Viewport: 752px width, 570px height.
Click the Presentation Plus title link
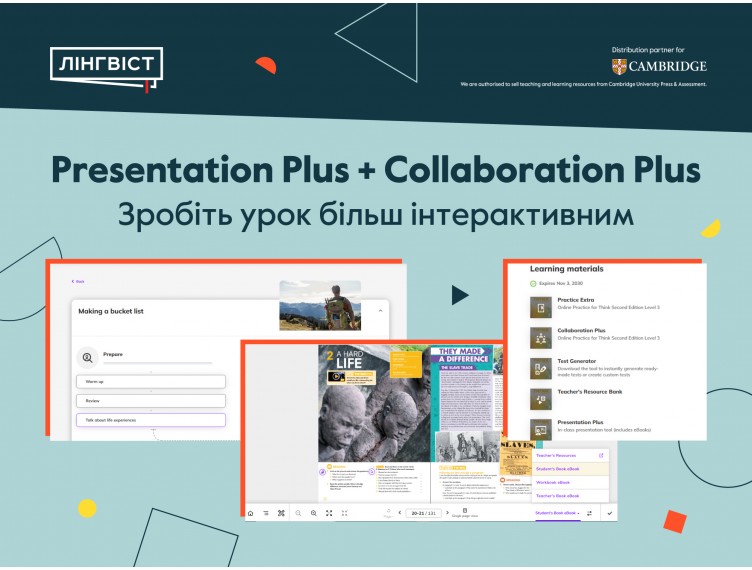click(580, 422)
